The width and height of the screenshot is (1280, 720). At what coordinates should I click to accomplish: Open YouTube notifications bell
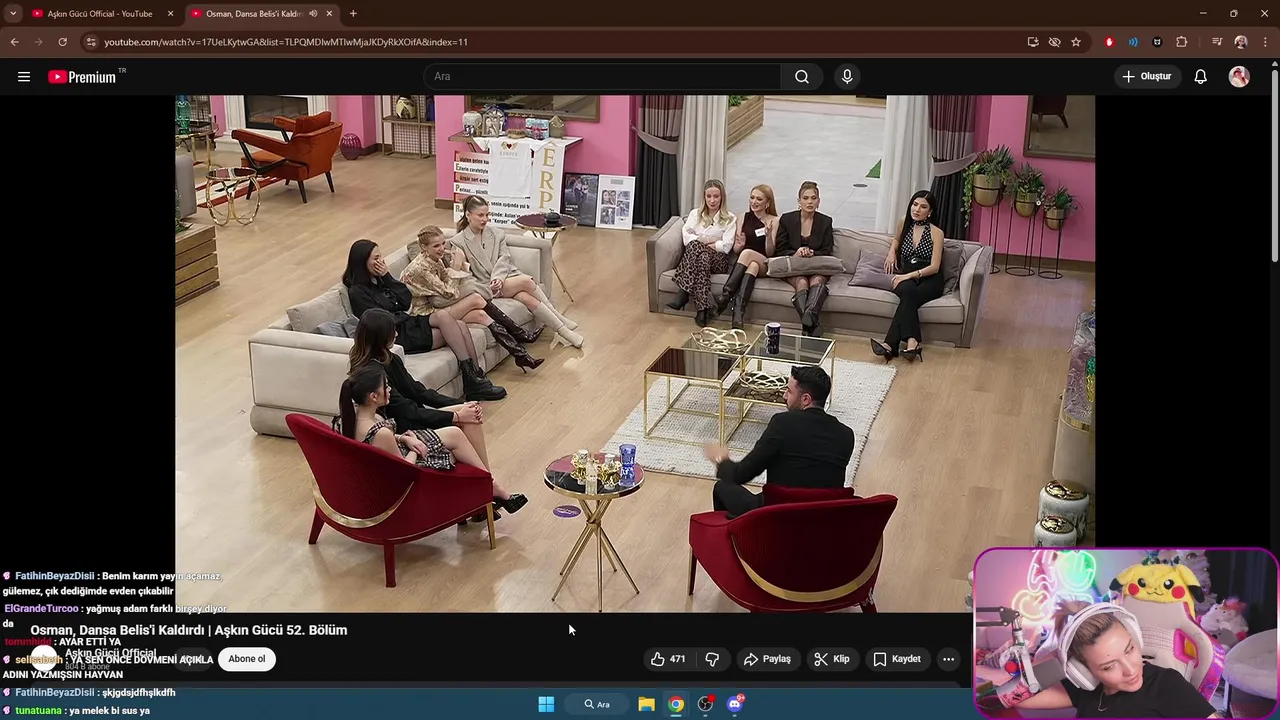[x=1201, y=76]
